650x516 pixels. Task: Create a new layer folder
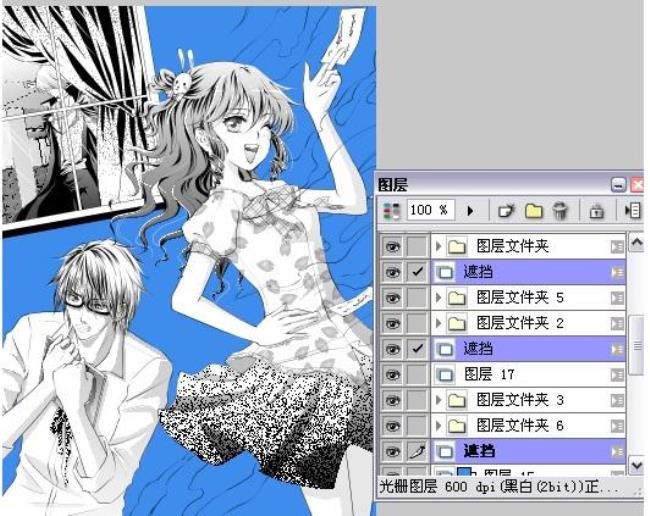534,211
